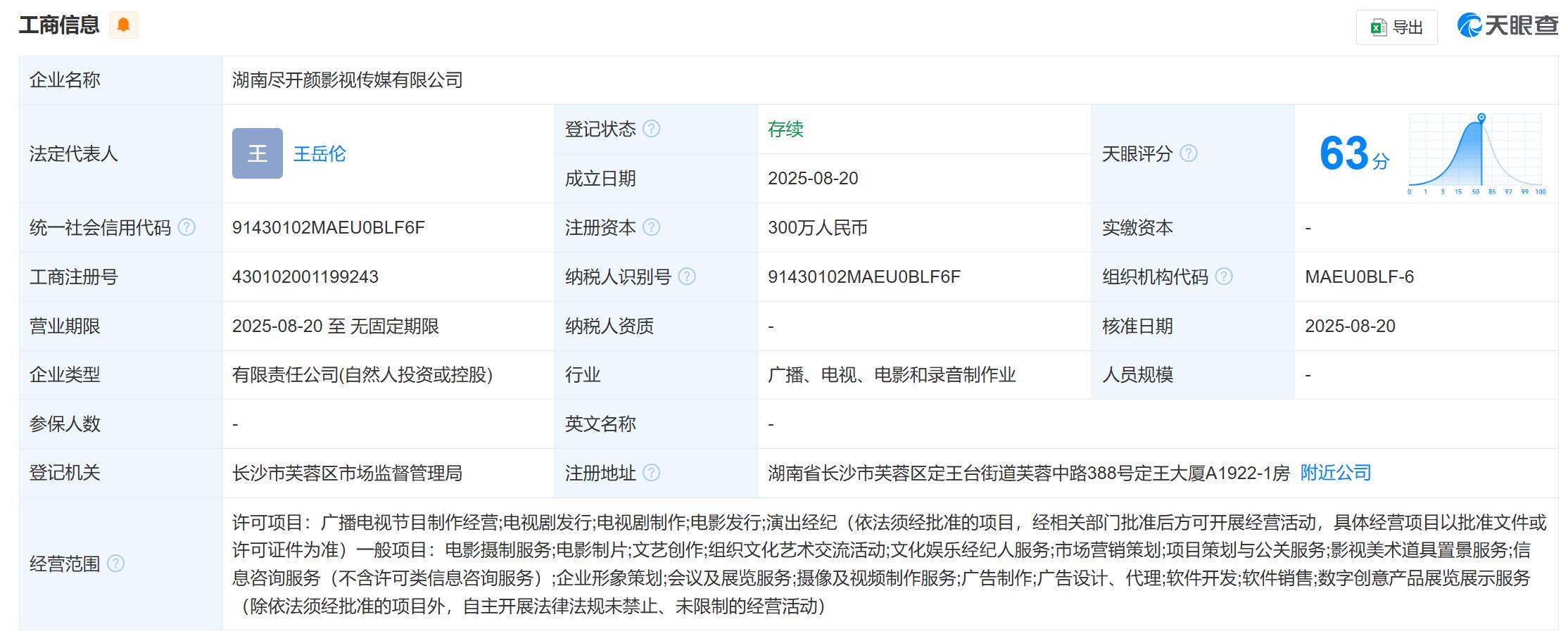Viewport: 1568px width, 636px height.
Task: Click the registered address text
Action: [x=1028, y=473]
